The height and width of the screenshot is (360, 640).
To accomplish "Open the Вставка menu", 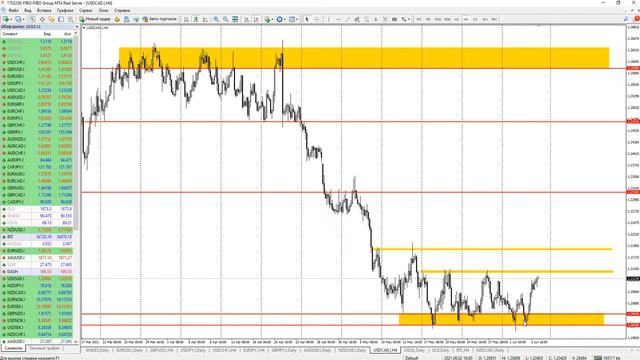I will coord(44,10).
